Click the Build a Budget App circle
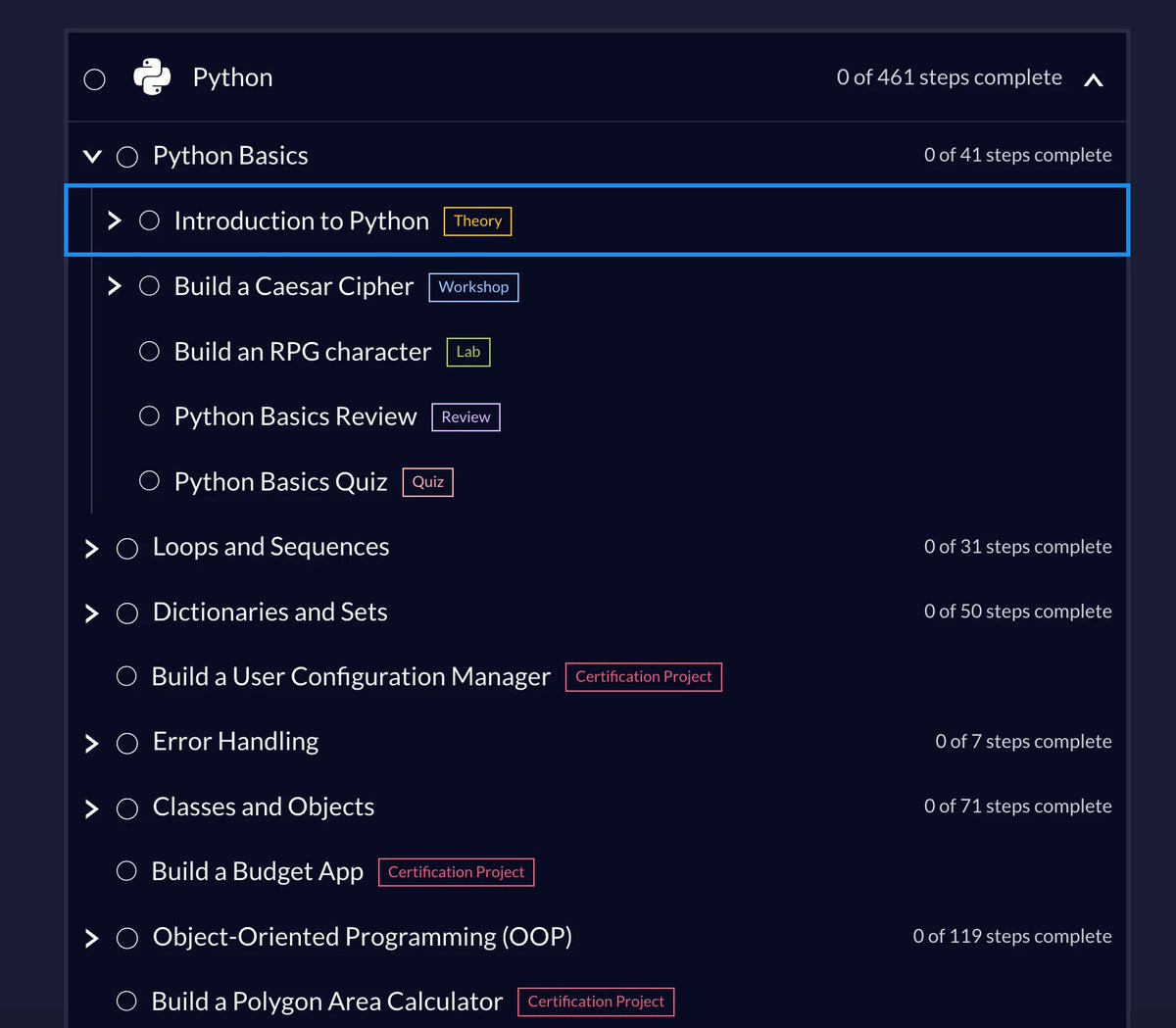 point(126,871)
